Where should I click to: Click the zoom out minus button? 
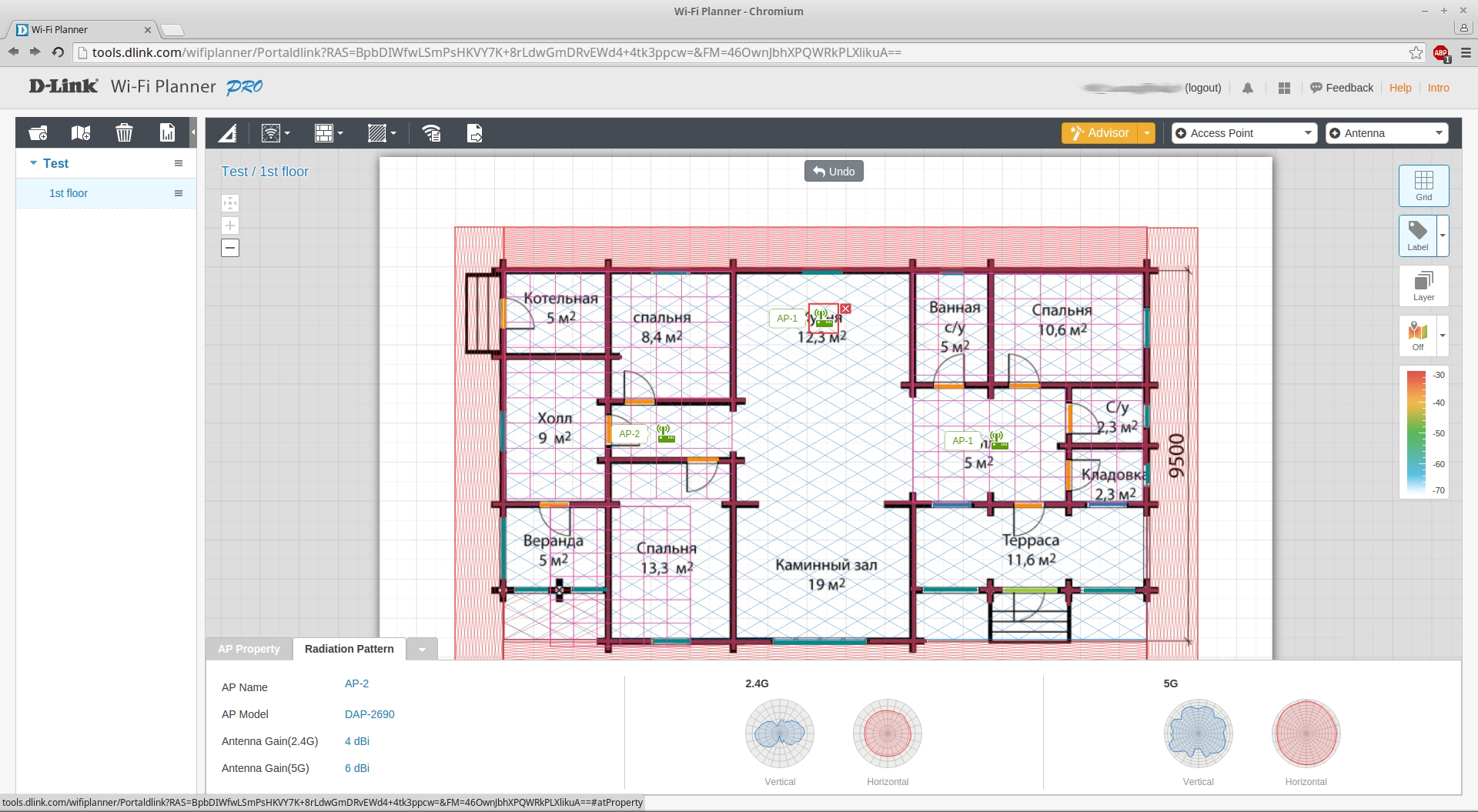230,248
